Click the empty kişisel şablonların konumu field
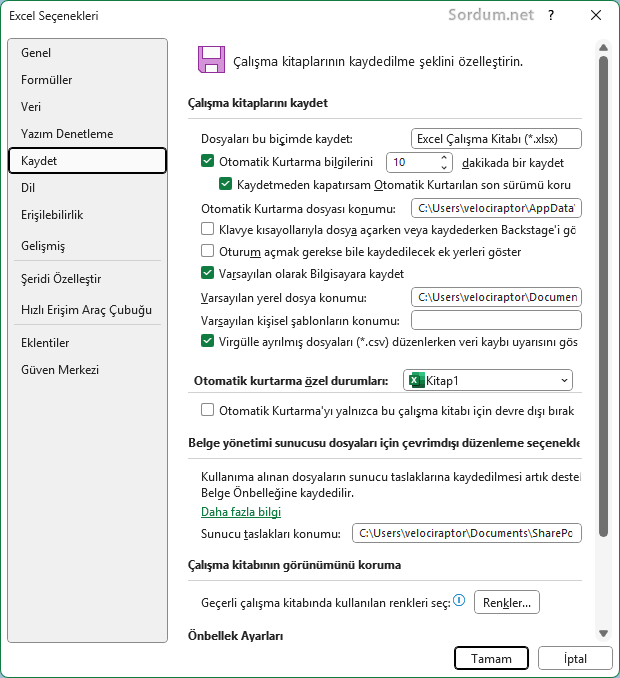 click(x=496, y=320)
